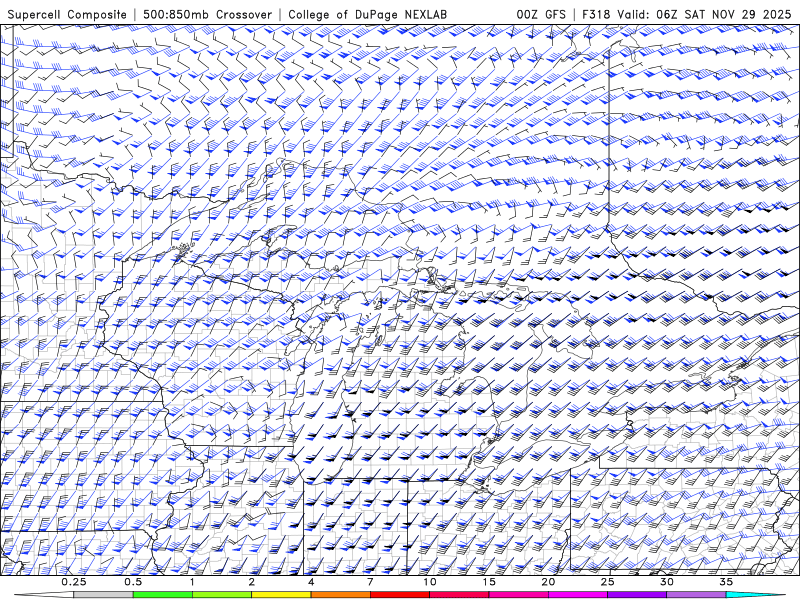Click the '00Z GFS' model run label

pos(541,14)
